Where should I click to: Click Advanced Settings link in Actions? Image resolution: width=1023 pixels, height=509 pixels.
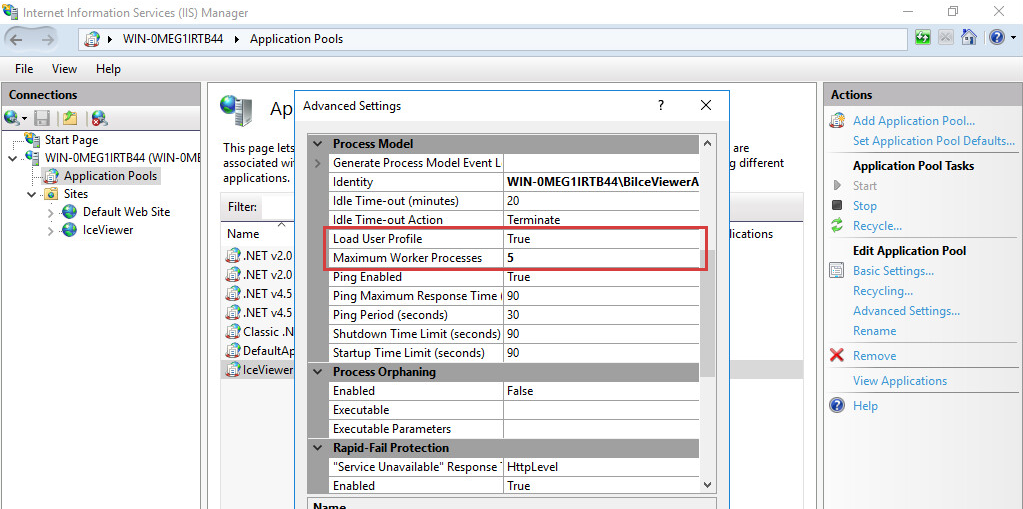point(906,311)
